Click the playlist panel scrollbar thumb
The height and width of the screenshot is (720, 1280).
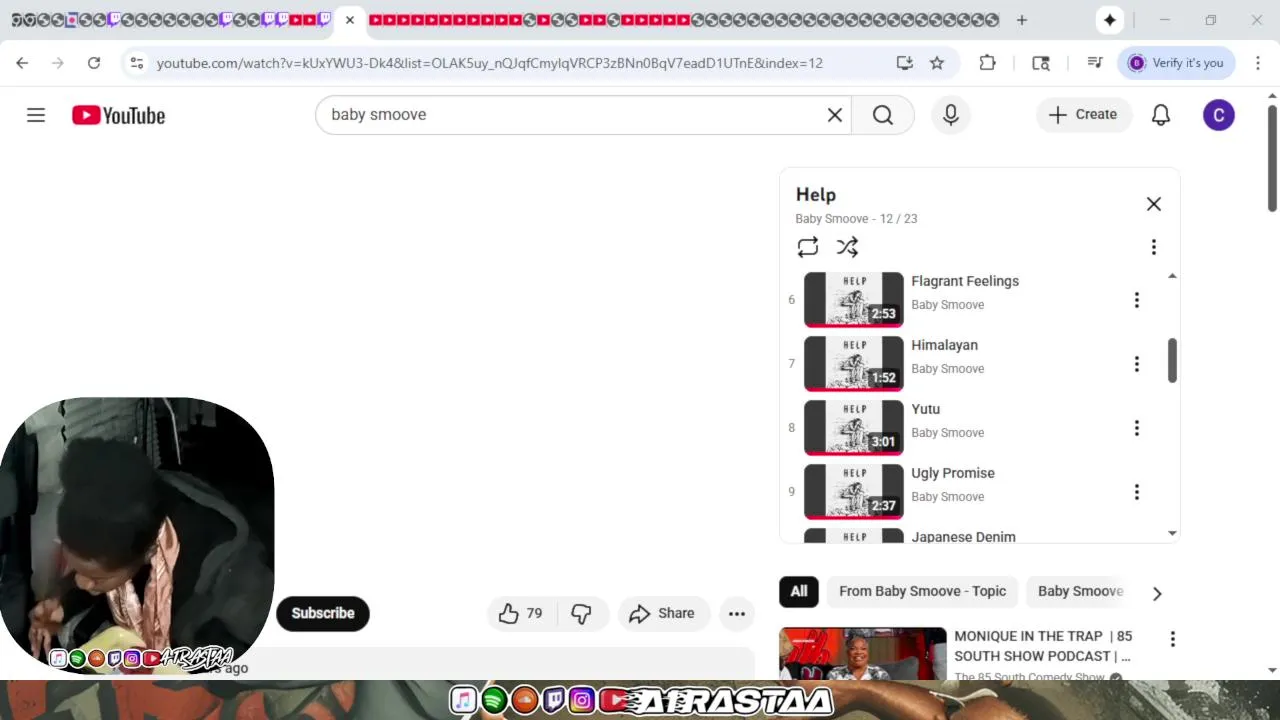pyautogui.click(x=1172, y=360)
